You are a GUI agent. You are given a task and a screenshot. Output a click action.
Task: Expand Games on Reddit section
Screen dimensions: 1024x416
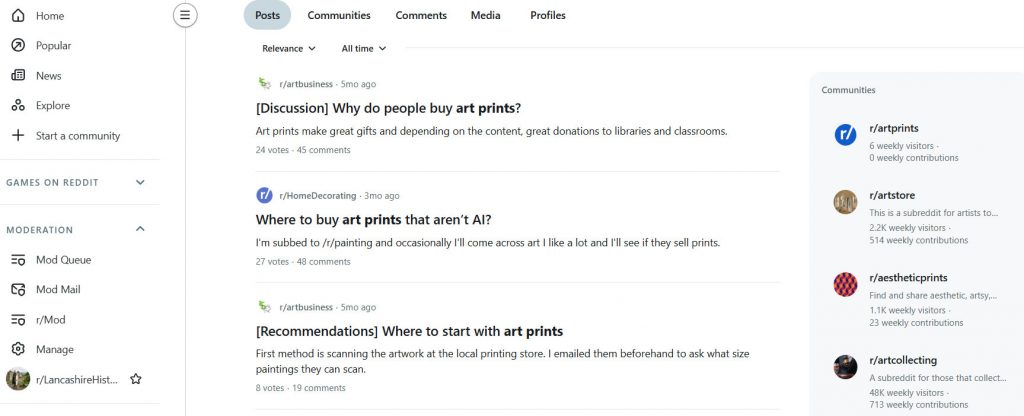click(x=140, y=182)
